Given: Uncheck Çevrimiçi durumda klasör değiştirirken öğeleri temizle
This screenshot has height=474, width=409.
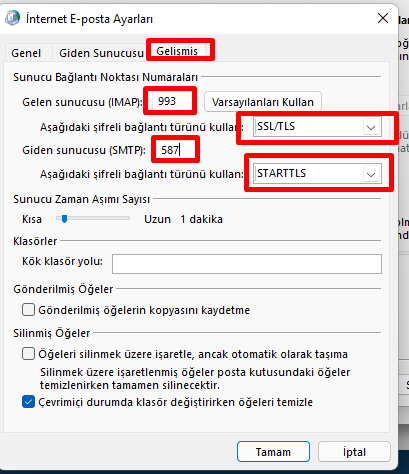Looking at the screenshot, I should click(28, 402).
